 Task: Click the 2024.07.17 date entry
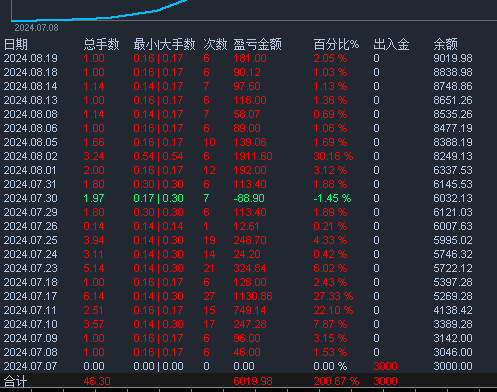pos(31,296)
